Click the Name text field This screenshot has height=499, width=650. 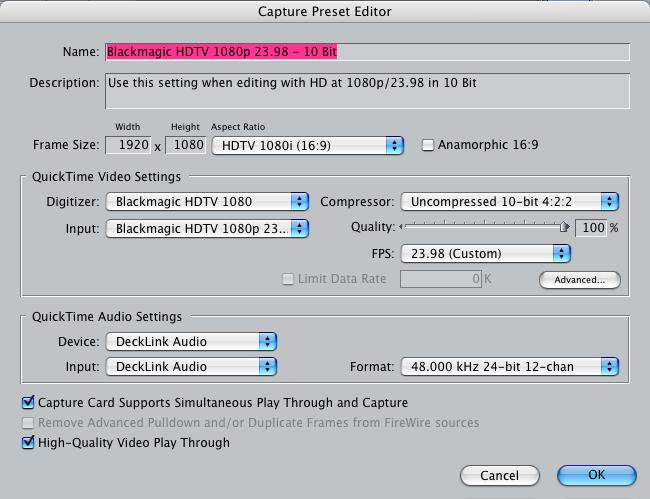[x=367, y=52]
